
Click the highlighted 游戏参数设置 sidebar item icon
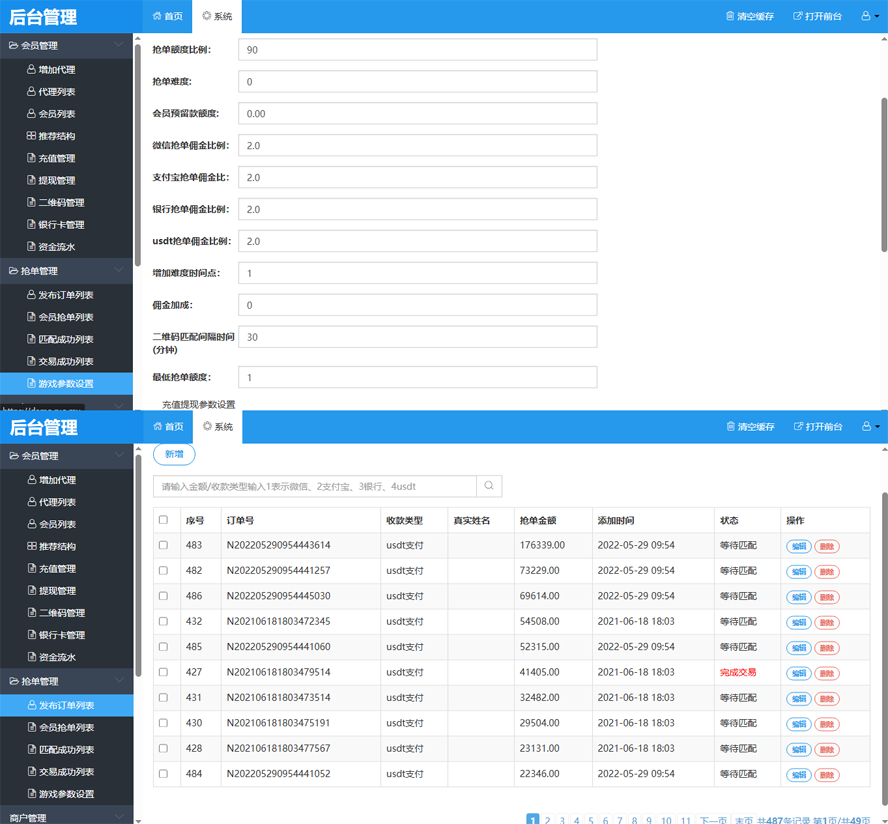coord(31,384)
